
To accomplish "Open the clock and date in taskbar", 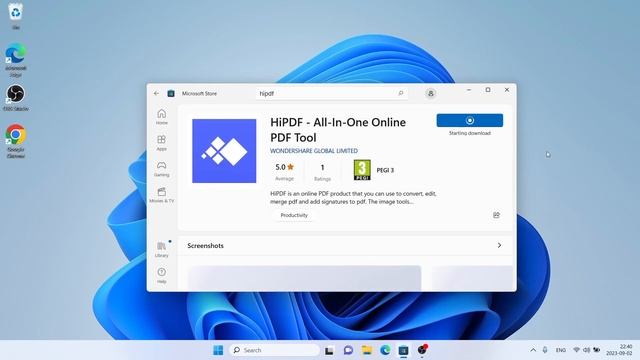I will tap(620, 350).
